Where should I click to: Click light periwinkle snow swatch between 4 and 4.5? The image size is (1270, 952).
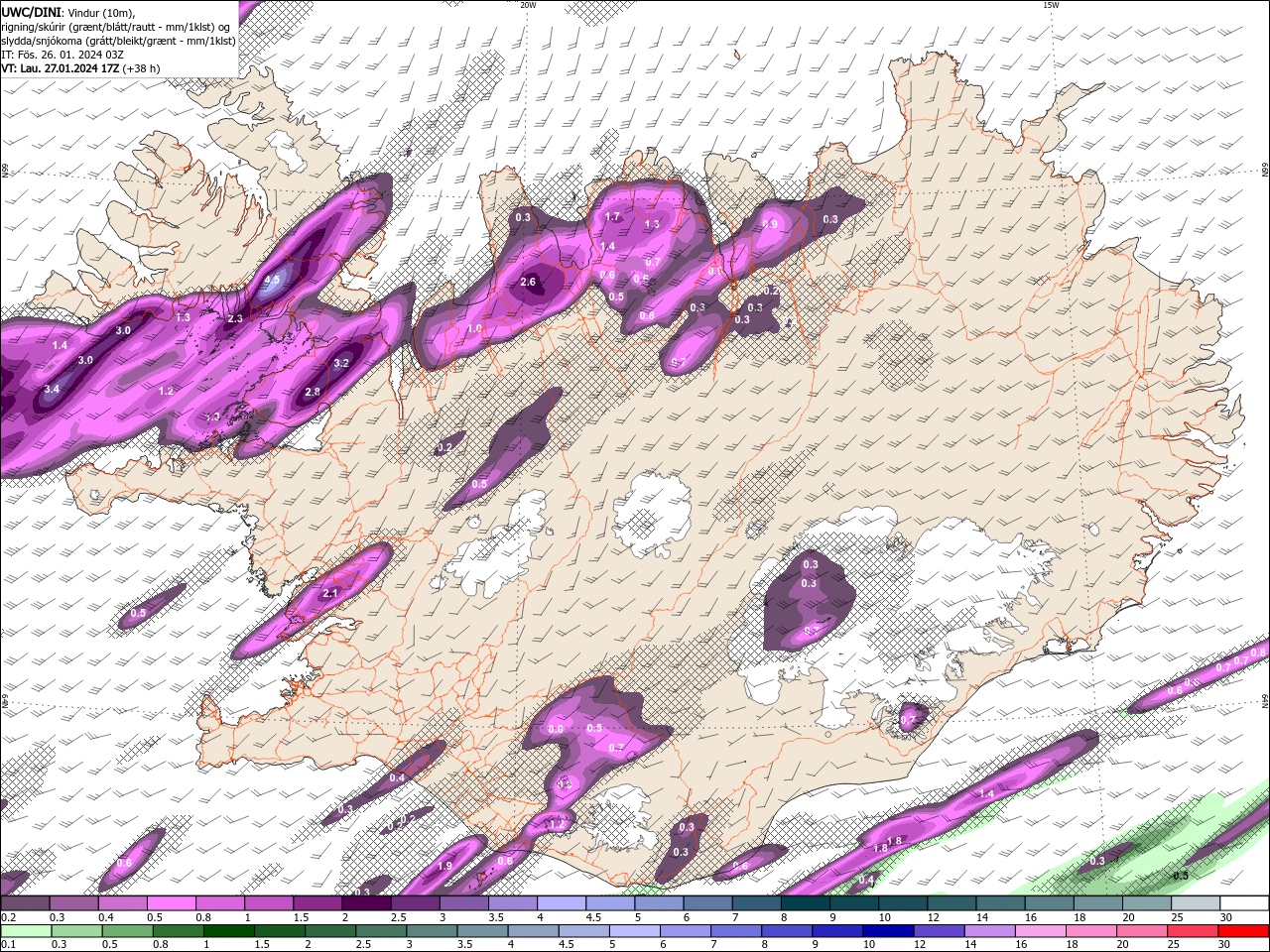(562, 903)
